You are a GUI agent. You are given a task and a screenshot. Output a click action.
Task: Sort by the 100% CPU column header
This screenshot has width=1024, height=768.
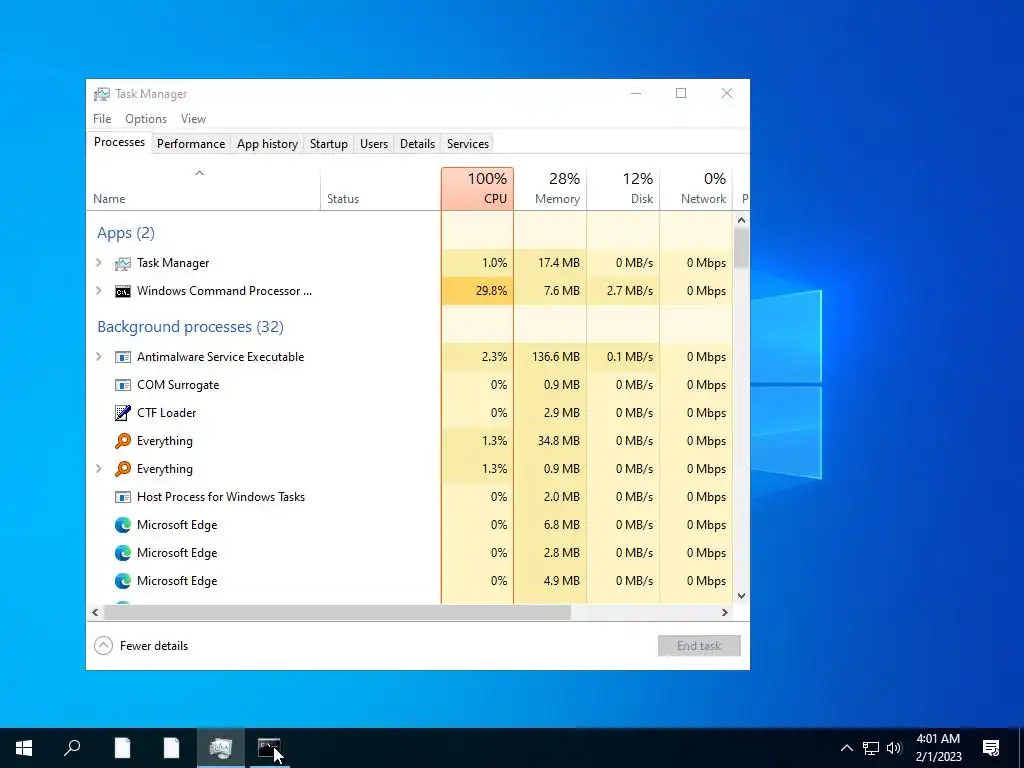coord(477,189)
